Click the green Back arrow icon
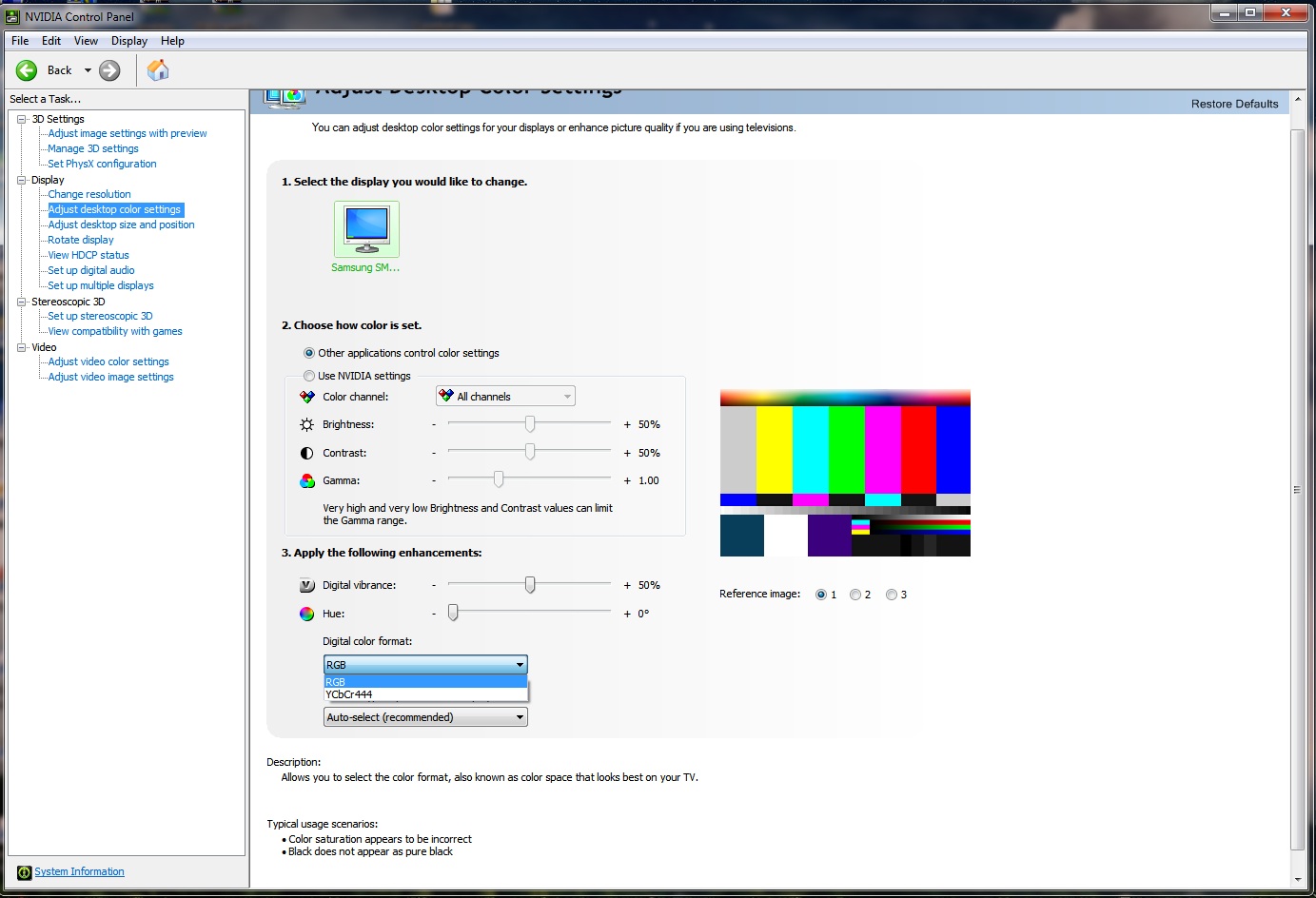1316x898 pixels. [x=27, y=70]
